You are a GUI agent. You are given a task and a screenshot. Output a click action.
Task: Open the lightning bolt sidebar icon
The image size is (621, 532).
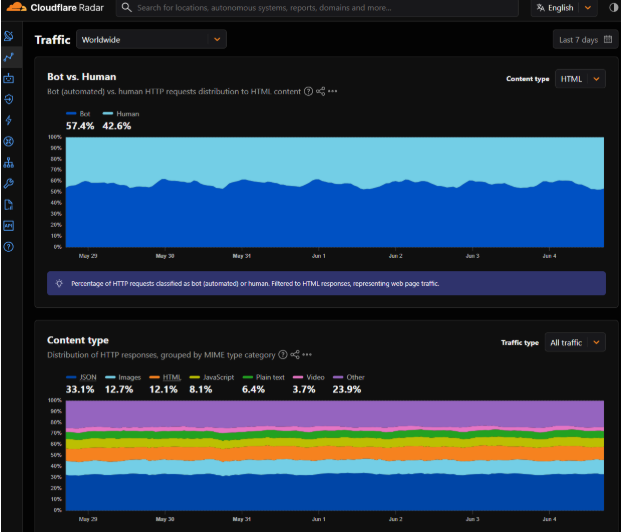tap(9, 120)
